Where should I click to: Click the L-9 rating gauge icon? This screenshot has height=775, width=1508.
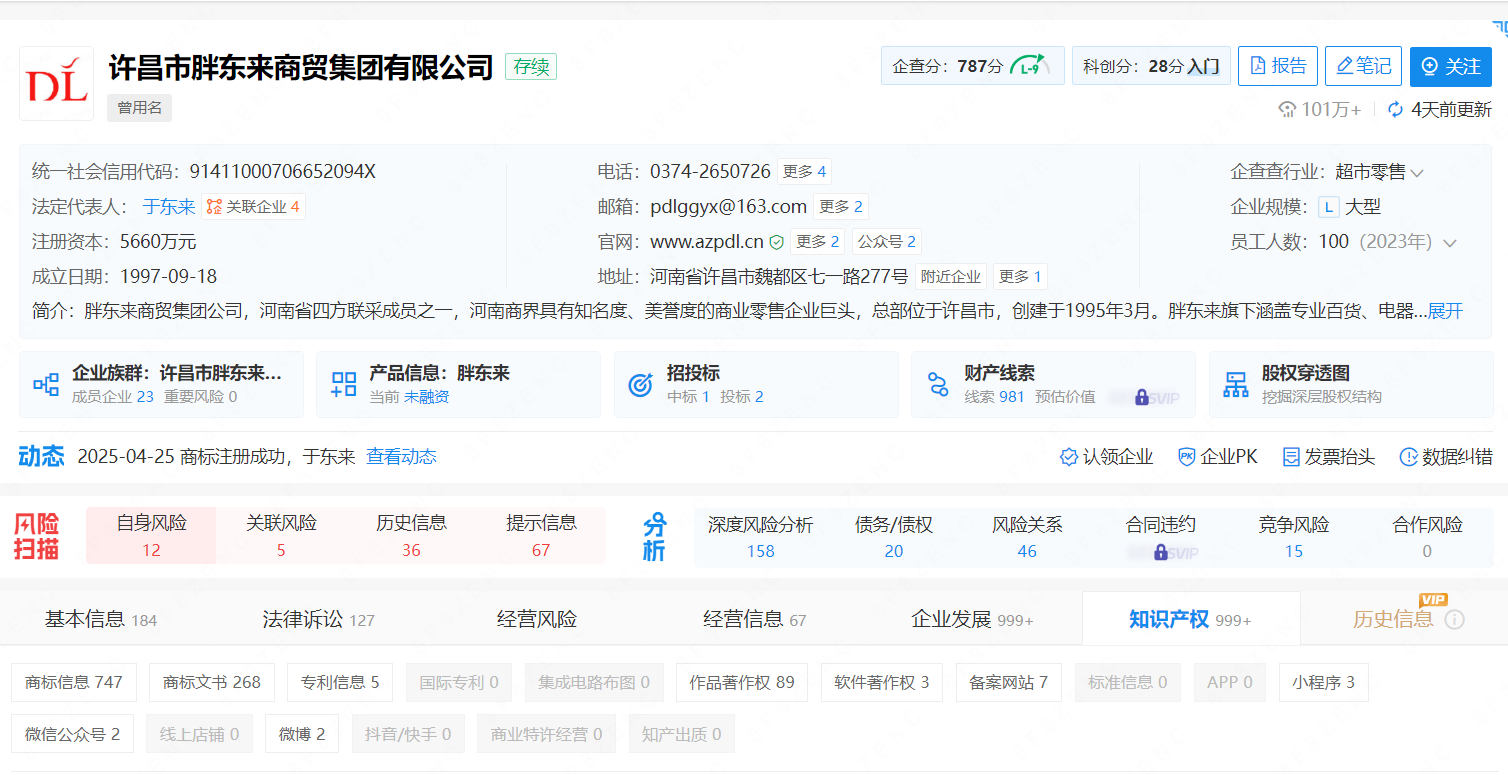(1030, 66)
